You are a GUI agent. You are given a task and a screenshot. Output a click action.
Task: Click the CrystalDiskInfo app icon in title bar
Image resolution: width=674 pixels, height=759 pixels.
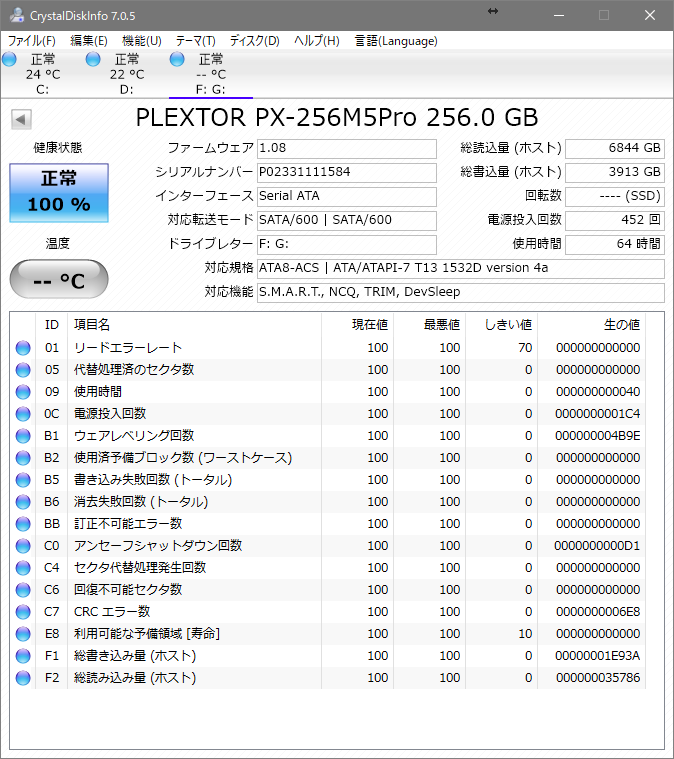pos(16,15)
